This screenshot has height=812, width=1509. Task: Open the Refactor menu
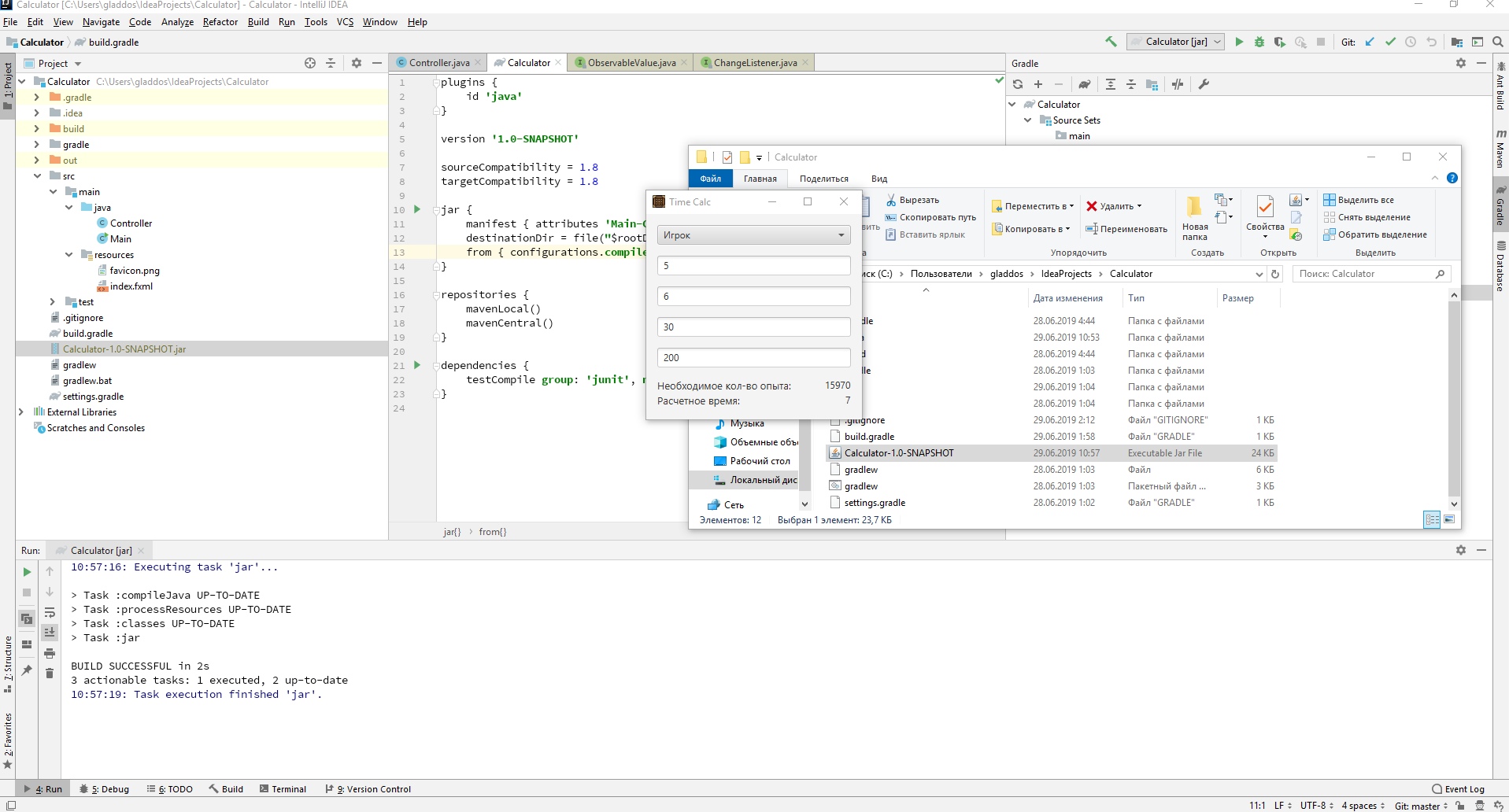tap(220, 22)
